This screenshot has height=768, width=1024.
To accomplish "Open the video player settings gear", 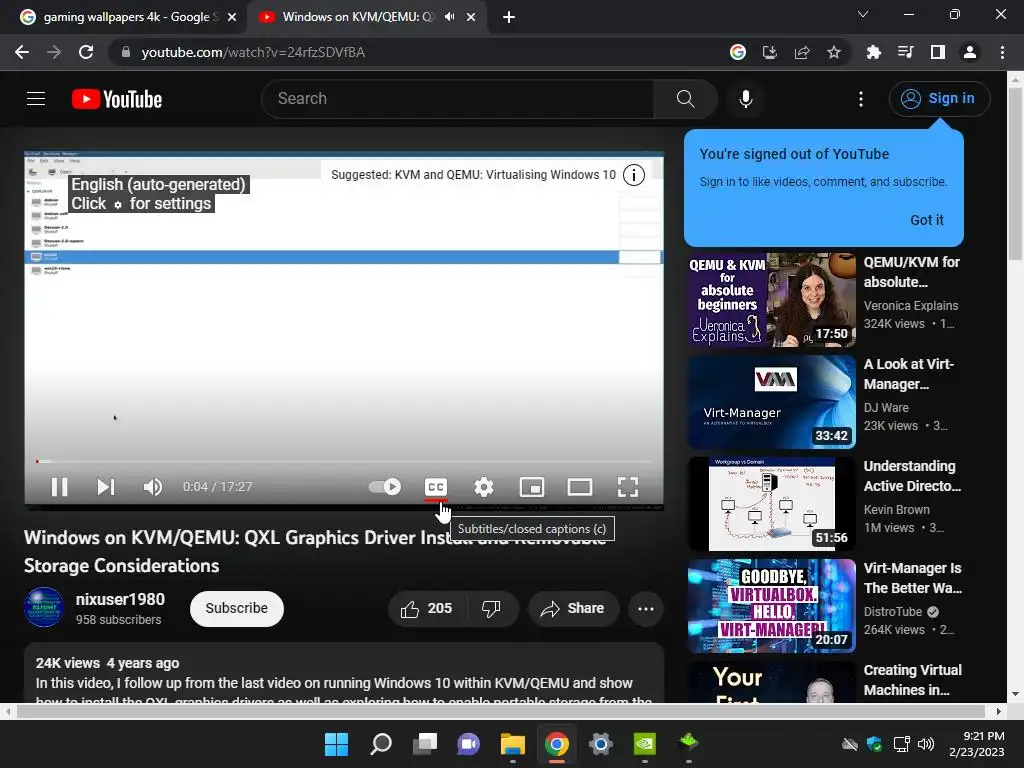I will (x=484, y=487).
